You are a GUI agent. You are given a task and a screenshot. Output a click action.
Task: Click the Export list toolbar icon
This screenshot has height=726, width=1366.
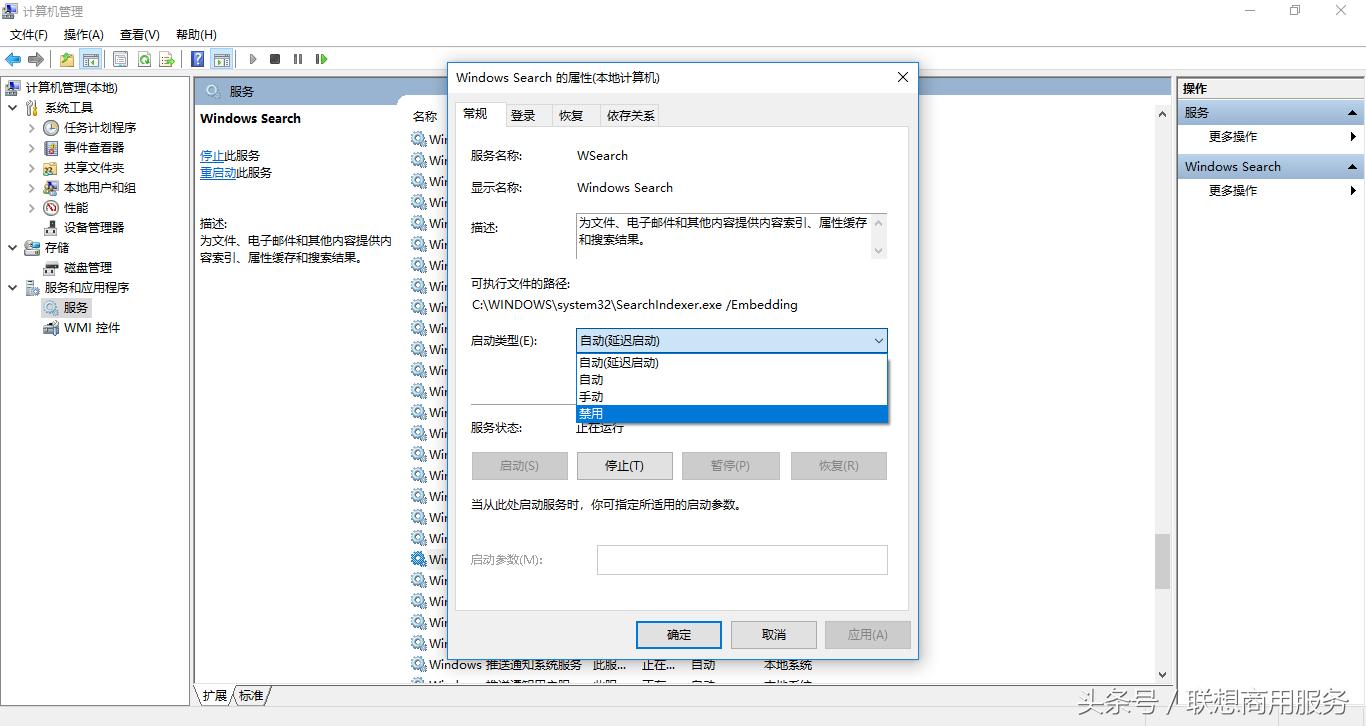pyautogui.click(x=168, y=58)
